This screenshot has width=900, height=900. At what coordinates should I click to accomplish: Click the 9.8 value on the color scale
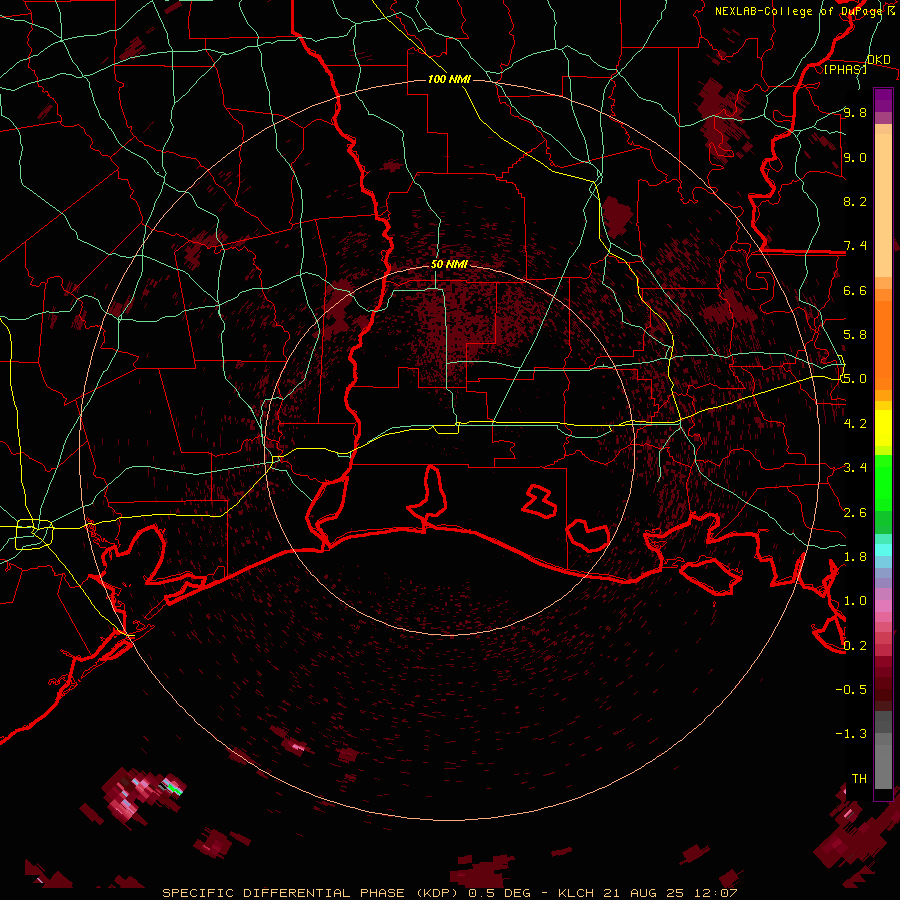coord(855,112)
